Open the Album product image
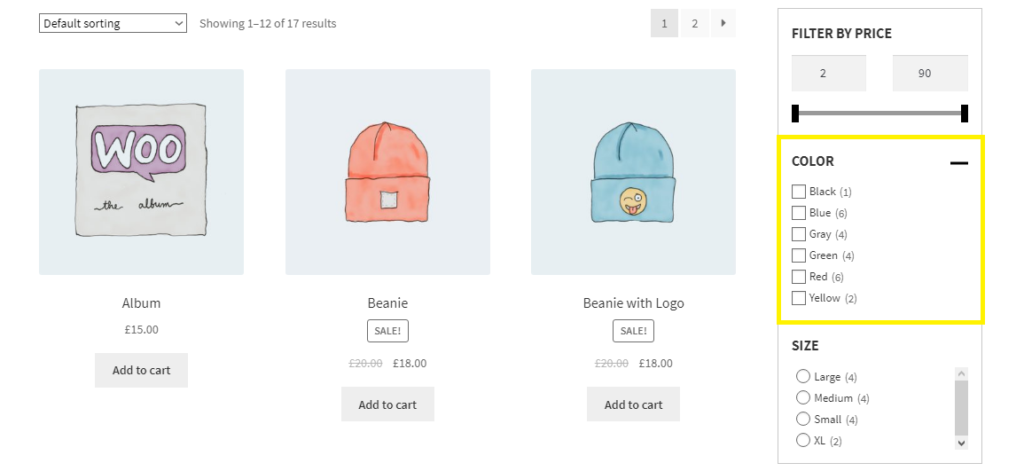Screen dimensions: 1024x471 (x=141, y=172)
